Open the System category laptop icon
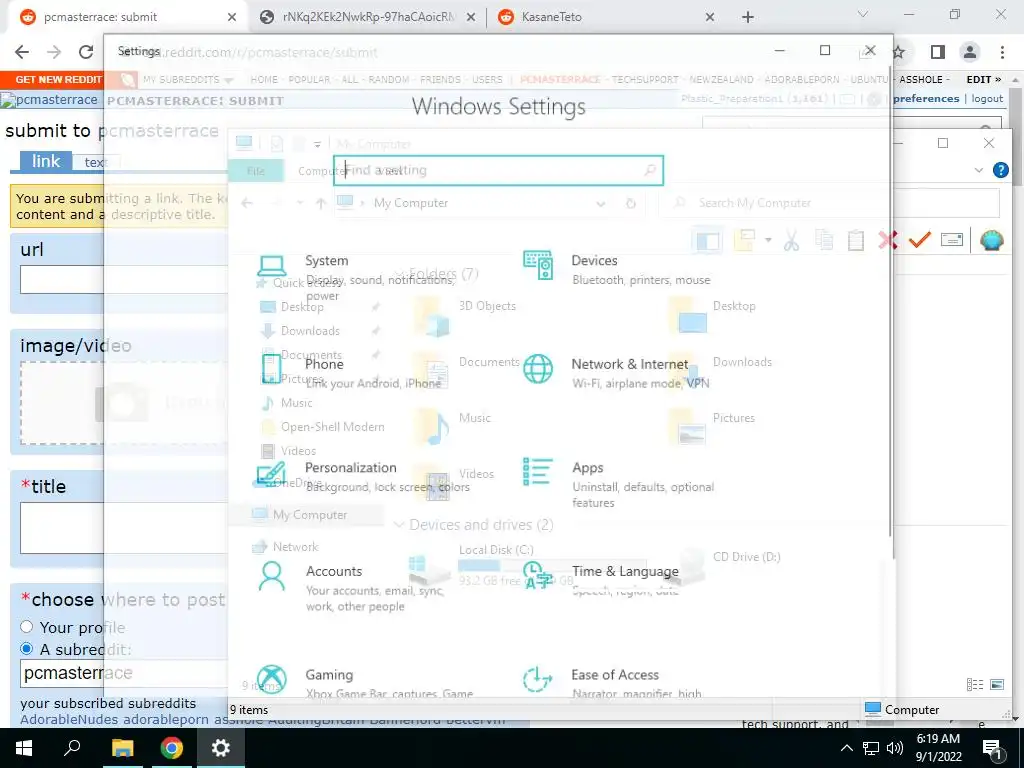 point(272,265)
